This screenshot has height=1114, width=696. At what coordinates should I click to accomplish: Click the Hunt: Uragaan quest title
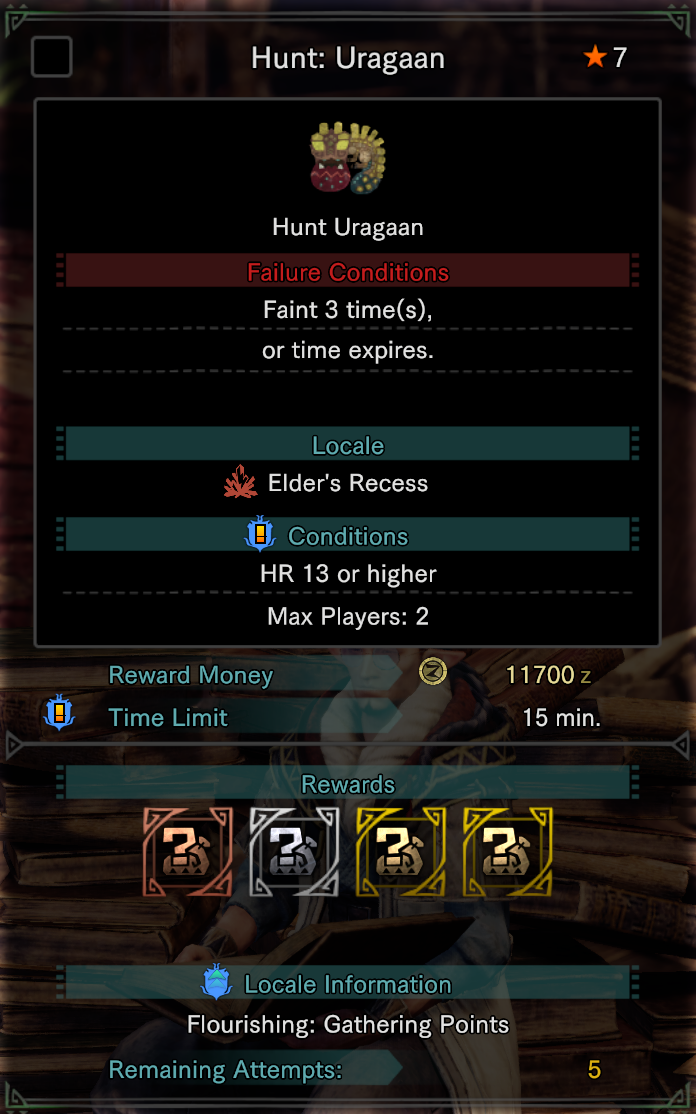tap(348, 58)
